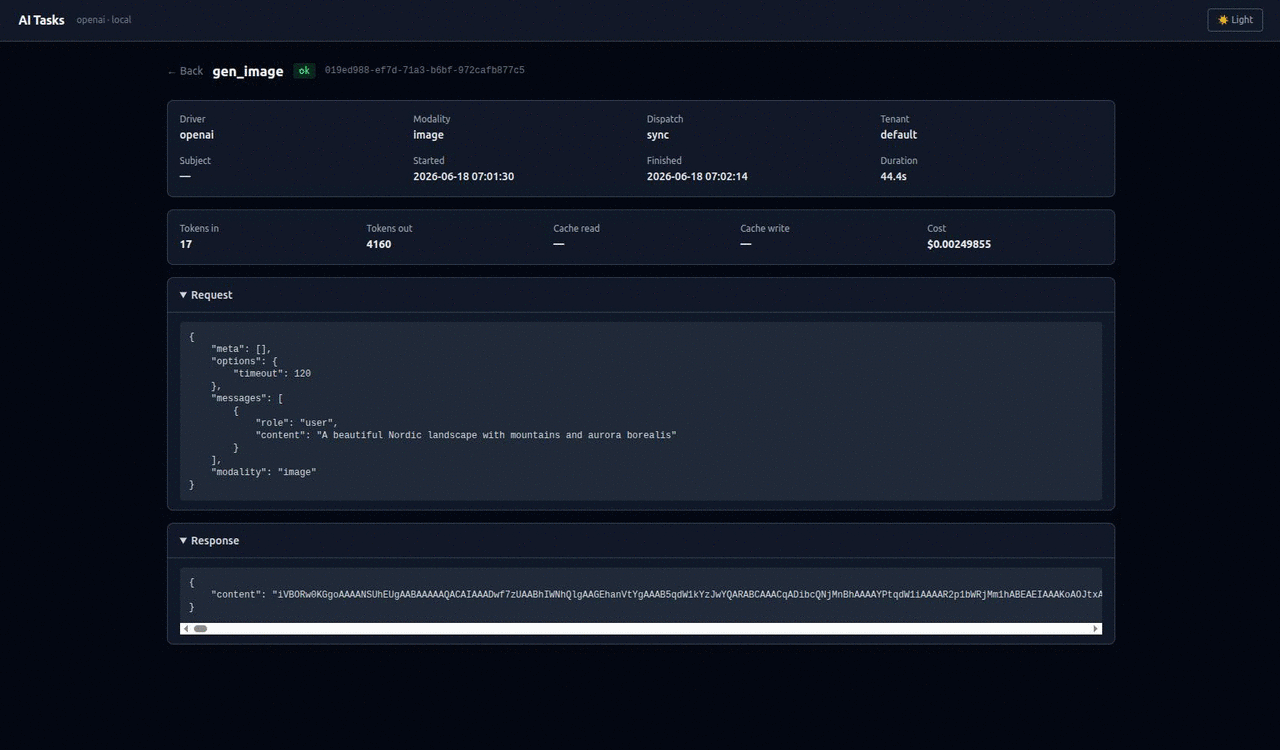Go back via the Back link
The width and height of the screenshot is (1280, 750).
(185, 71)
